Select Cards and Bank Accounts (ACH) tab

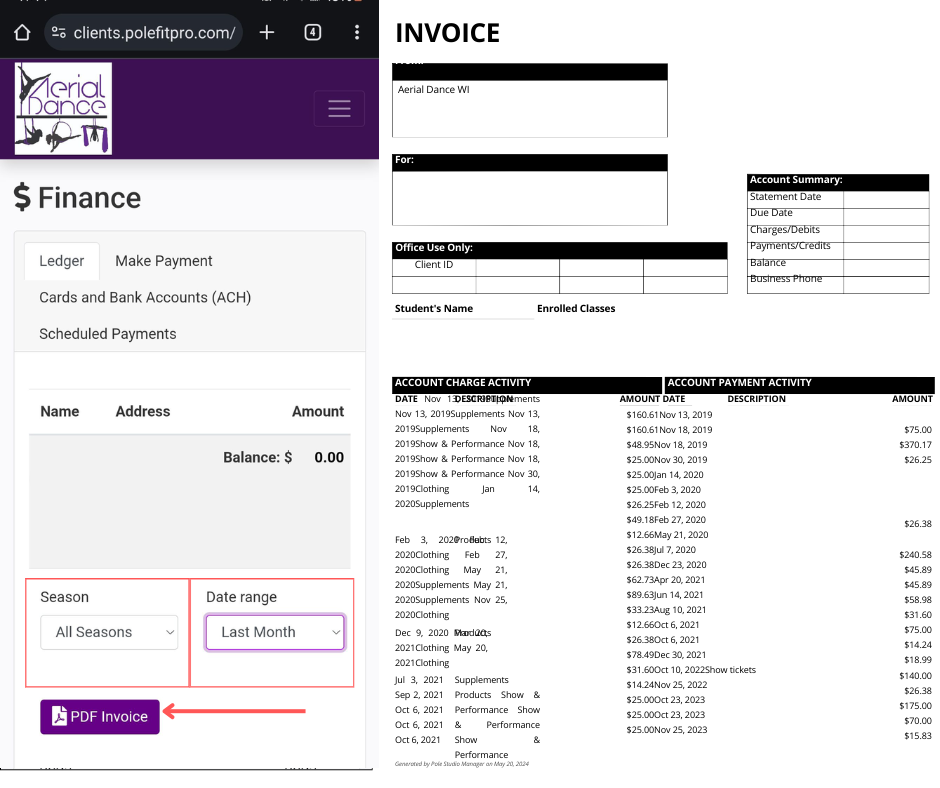(145, 298)
